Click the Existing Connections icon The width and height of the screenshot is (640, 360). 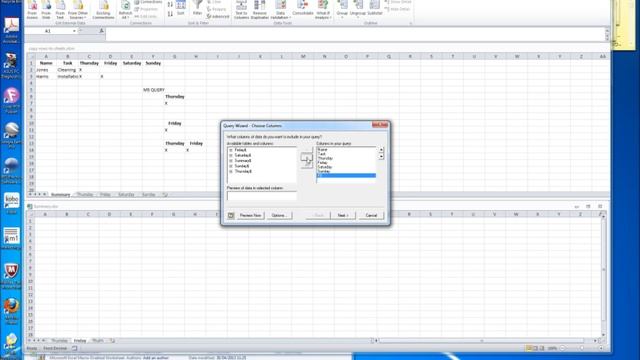click(103, 10)
